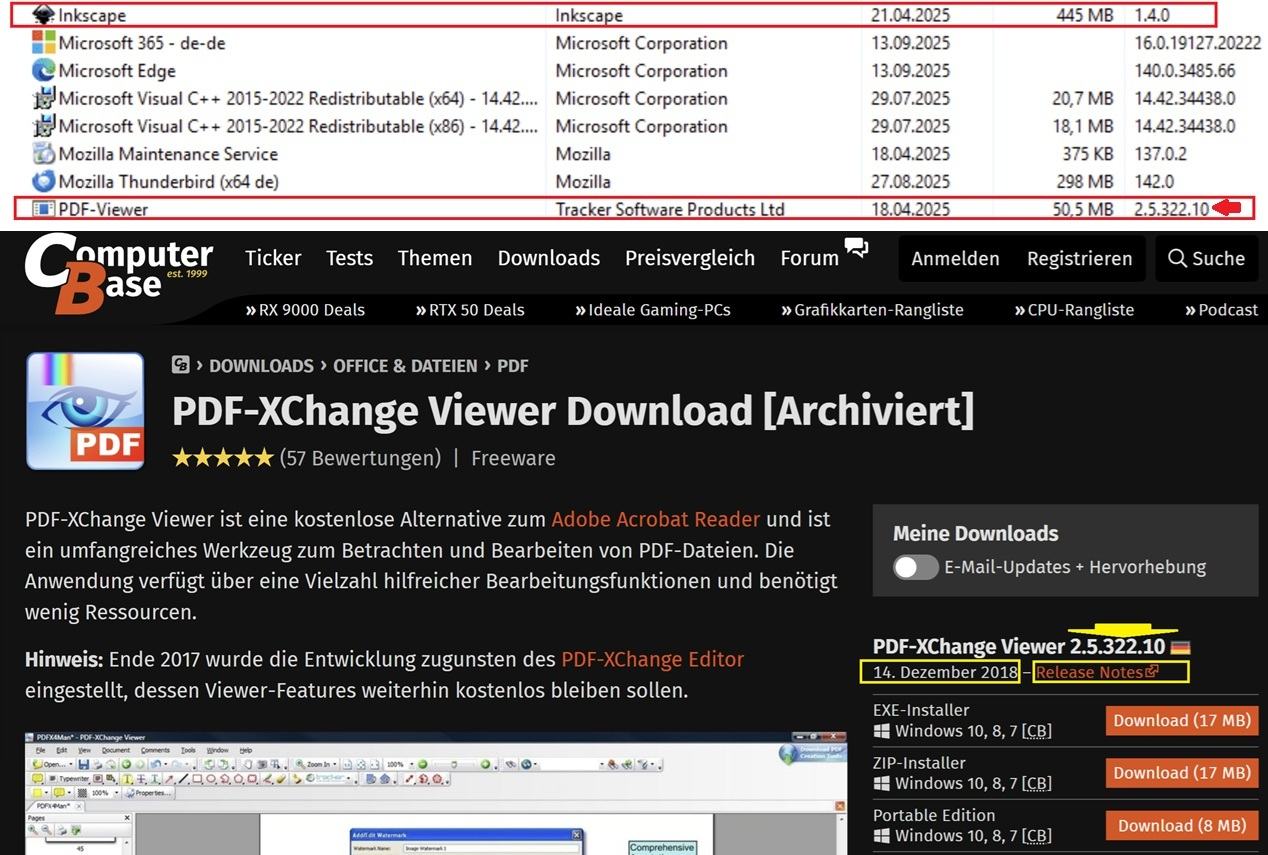Click the Mozilla Maintenance Service icon
The width and height of the screenshot is (1268, 855).
click(x=43, y=154)
